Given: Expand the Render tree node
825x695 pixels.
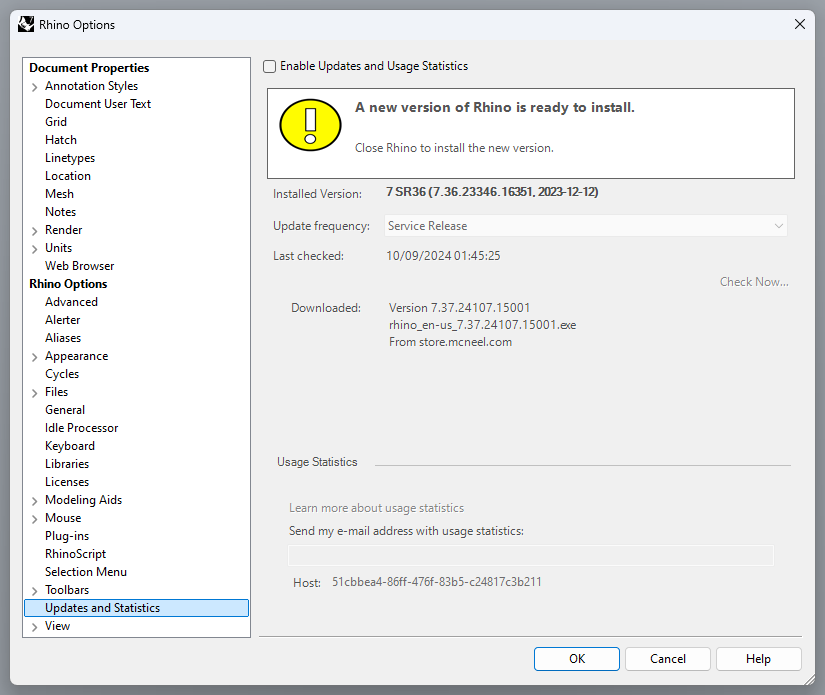Looking at the screenshot, I should coord(35,231).
